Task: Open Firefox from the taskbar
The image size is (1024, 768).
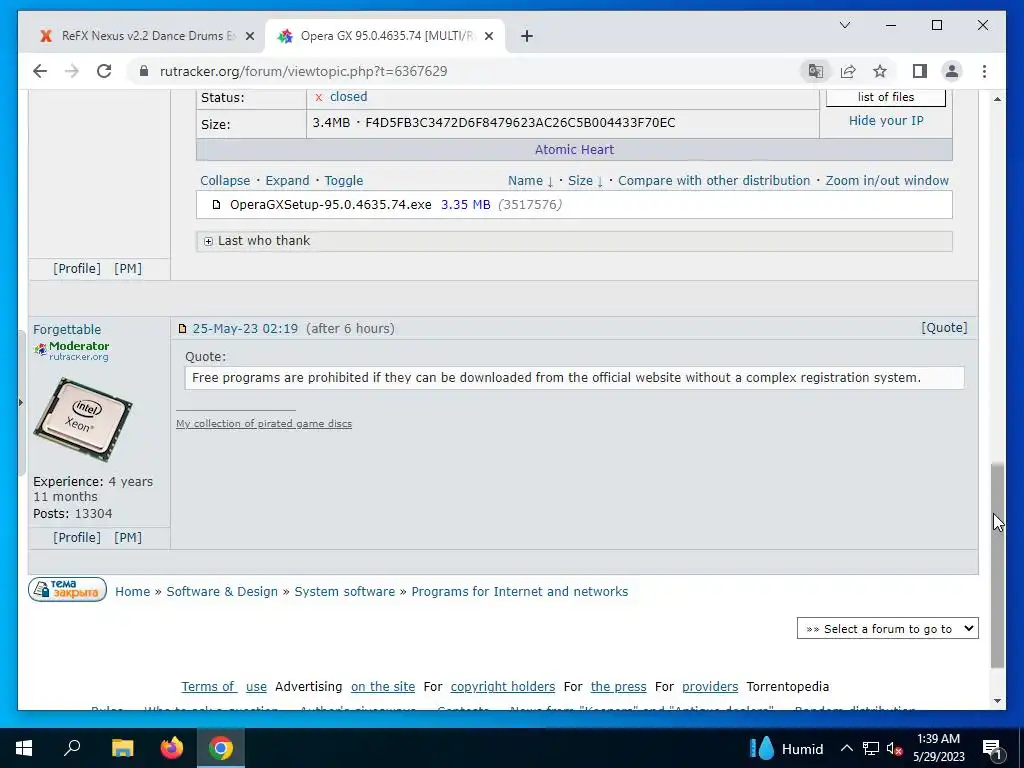Action: point(172,748)
